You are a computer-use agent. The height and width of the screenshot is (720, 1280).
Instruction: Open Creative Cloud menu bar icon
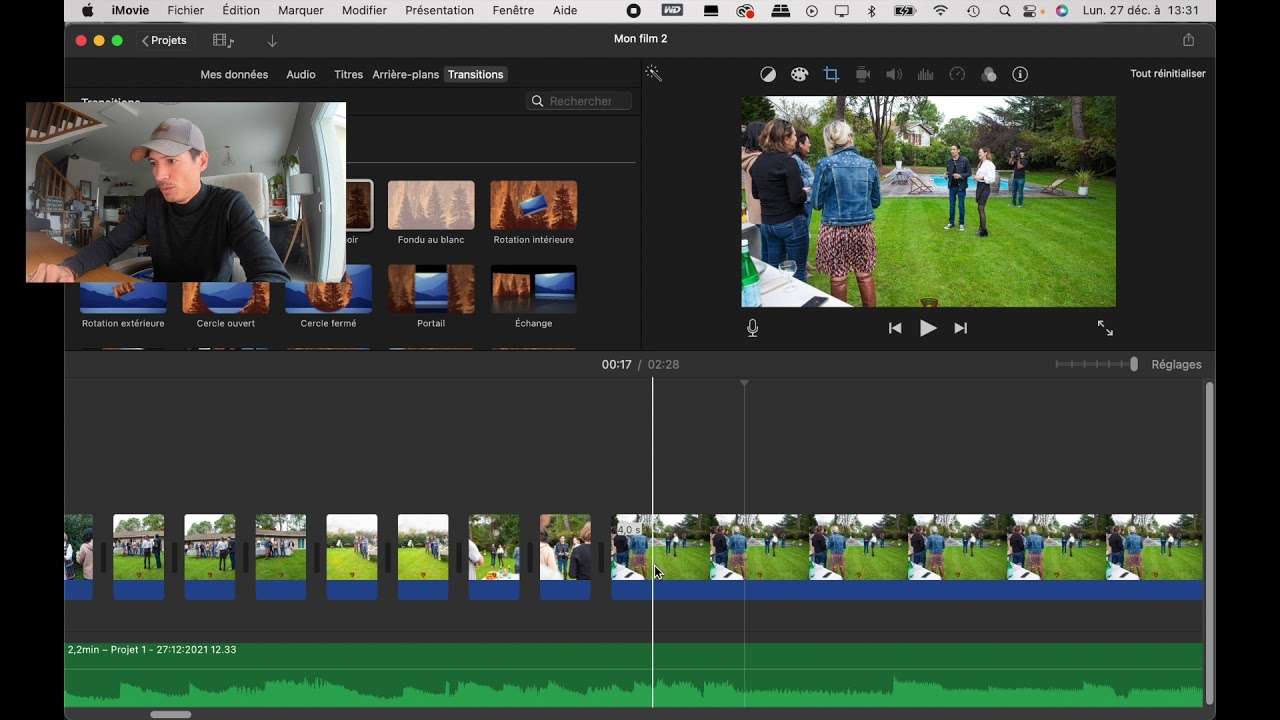point(745,11)
